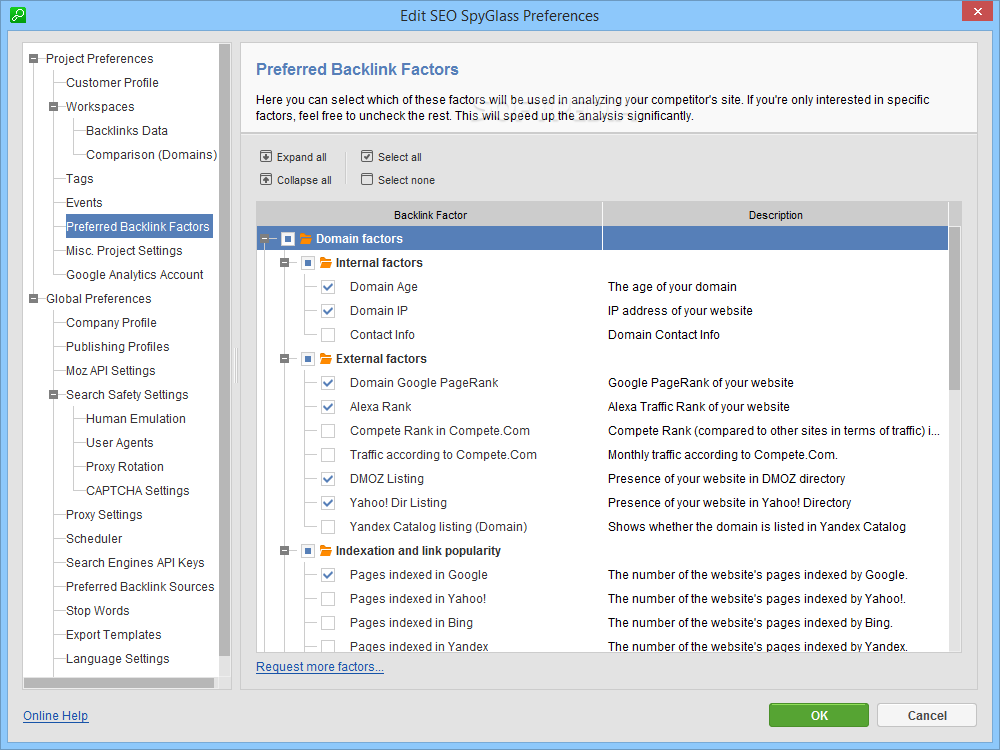The width and height of the screenshot is (1000, 750).
Task: Toggle Domain Google PageRank checkbox
Action: pyautogui.click(x=328, y=383)
